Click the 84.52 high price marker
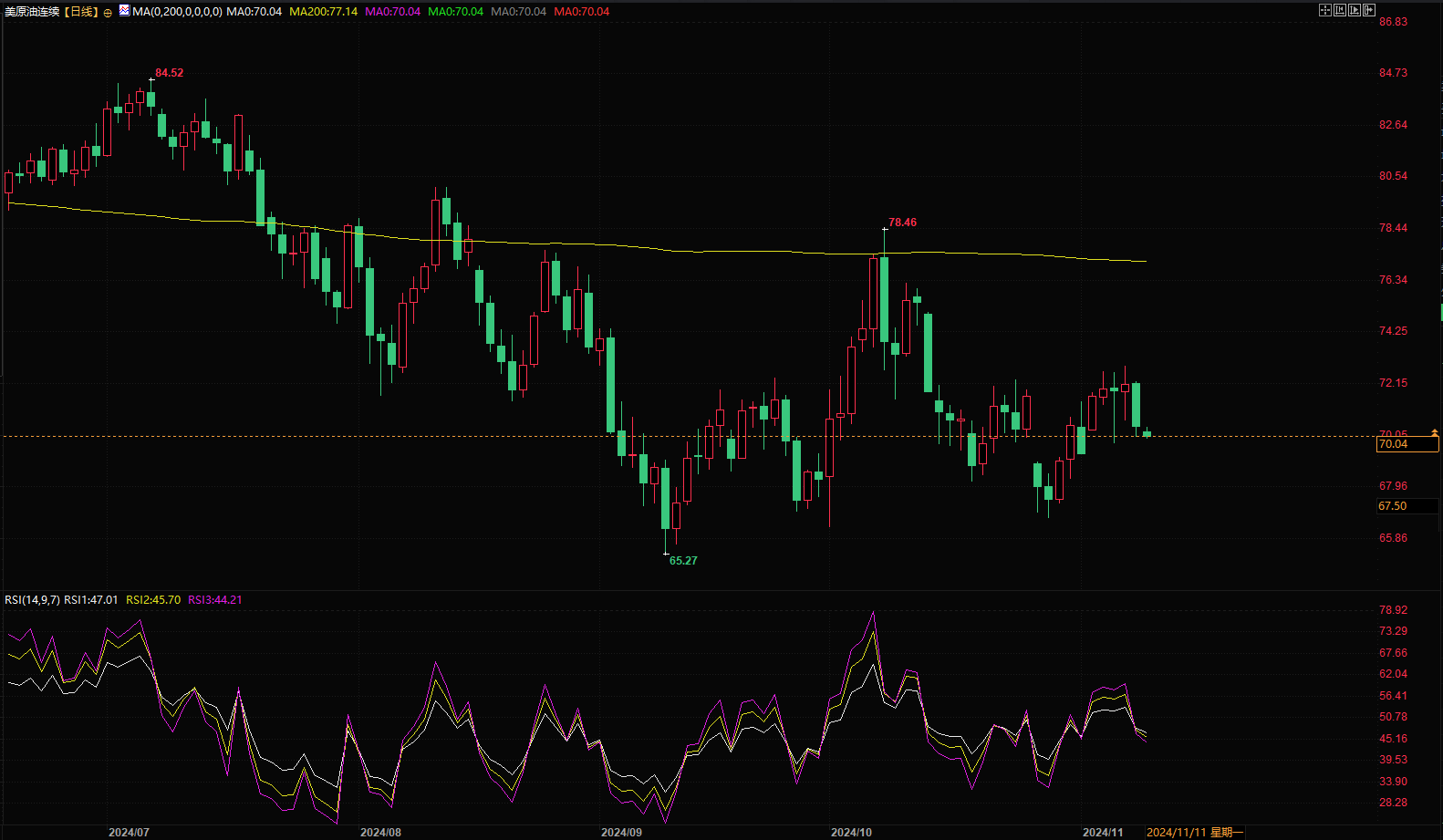The height and width of the screenshot is (840, 1443). (169, 73)
